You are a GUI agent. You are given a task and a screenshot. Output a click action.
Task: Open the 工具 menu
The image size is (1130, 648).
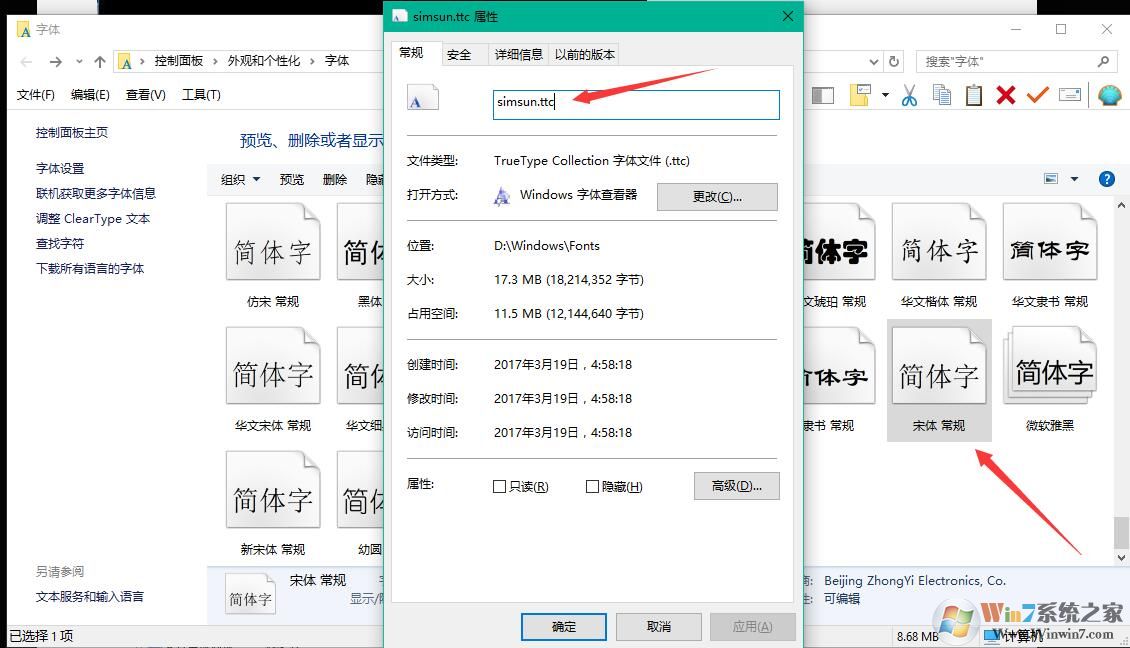coord(201,95)
